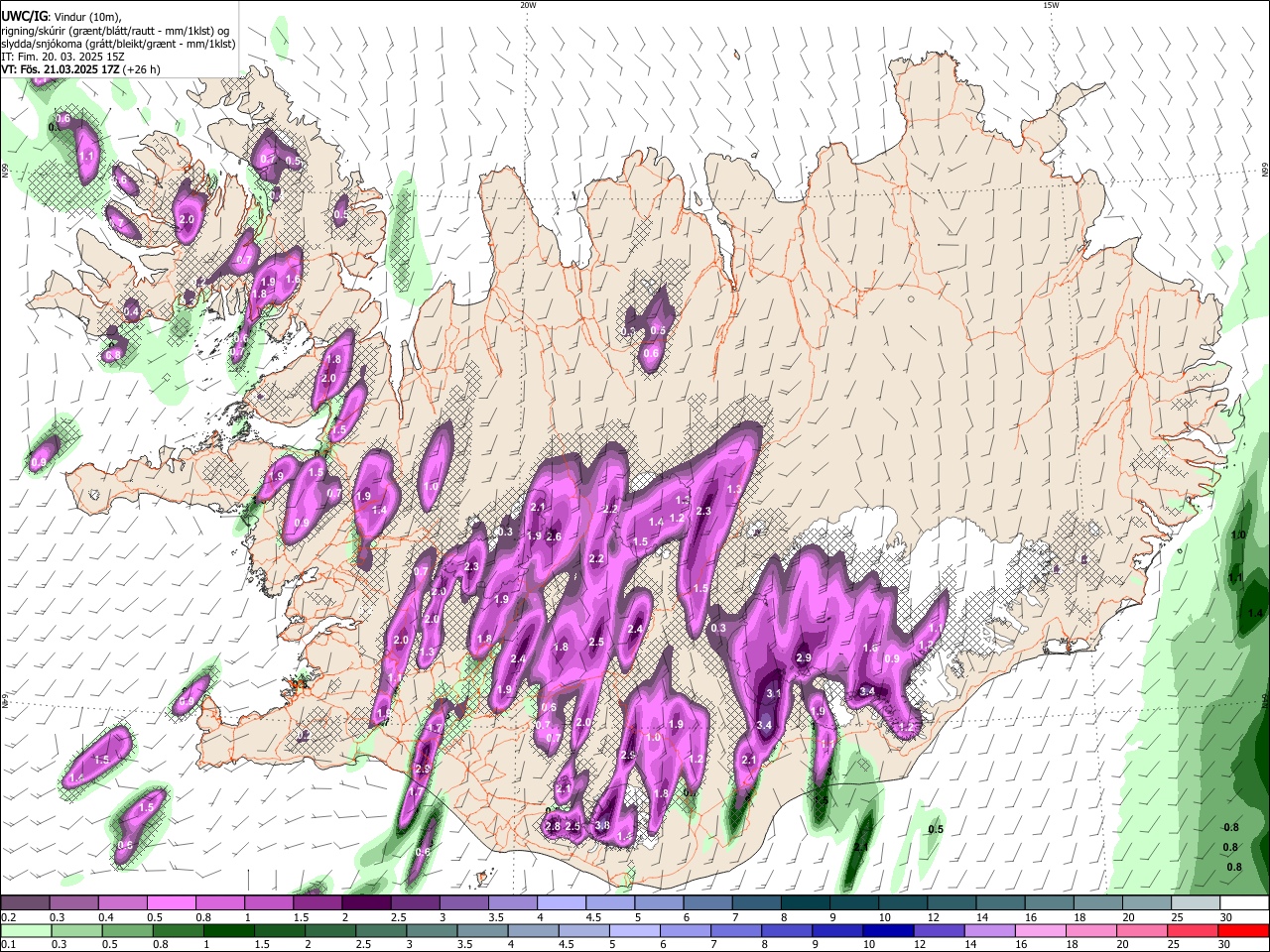Select the bright pink upper swatch above 0.5
The height and width of the screenshot is (952, 1270).
point(171,903)
